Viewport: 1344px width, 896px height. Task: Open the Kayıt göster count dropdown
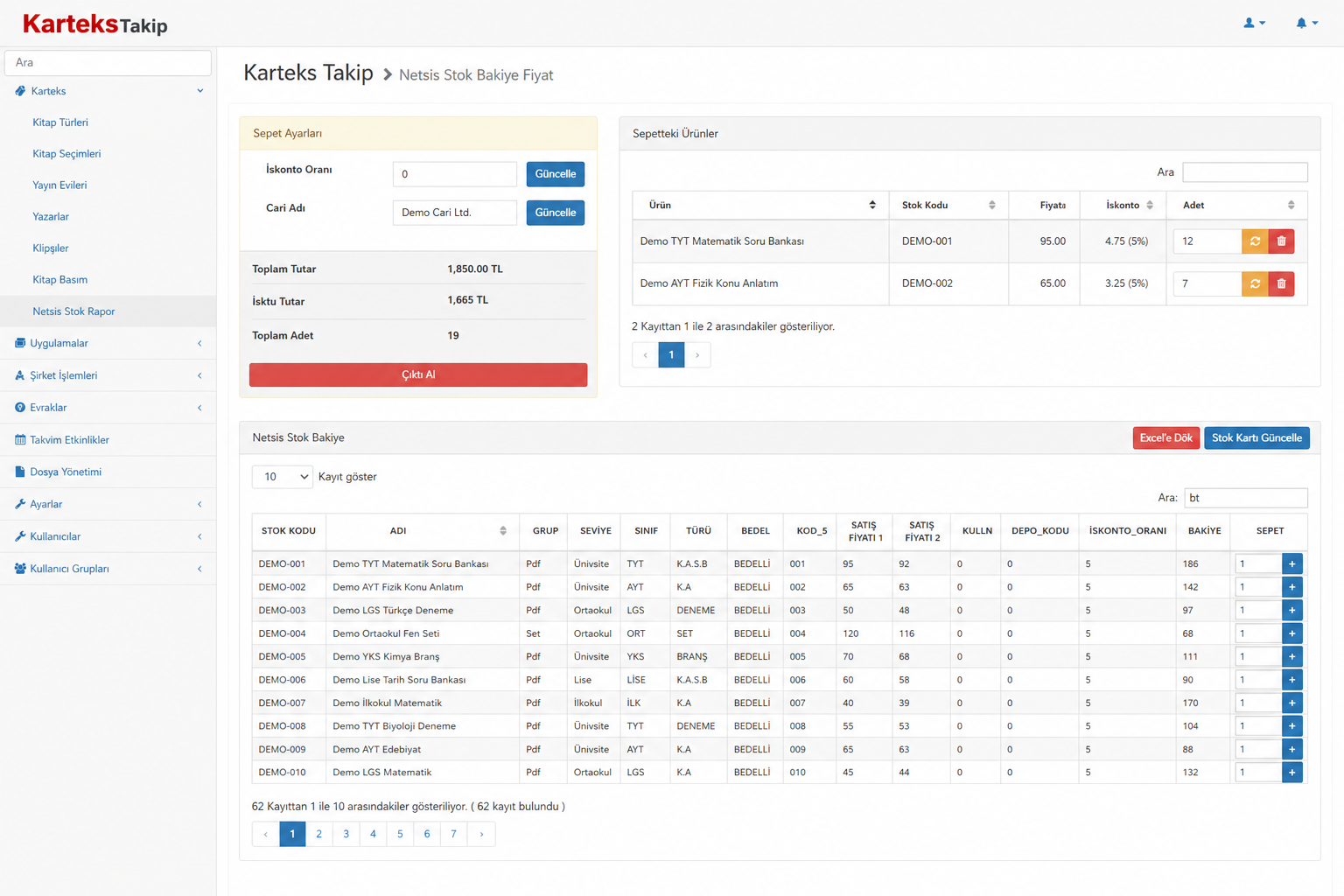[x=283, y=477]
